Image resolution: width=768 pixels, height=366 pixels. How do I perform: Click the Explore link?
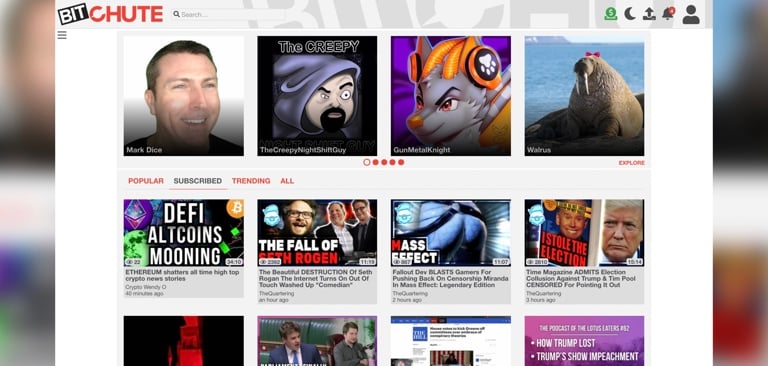point(631,163)
